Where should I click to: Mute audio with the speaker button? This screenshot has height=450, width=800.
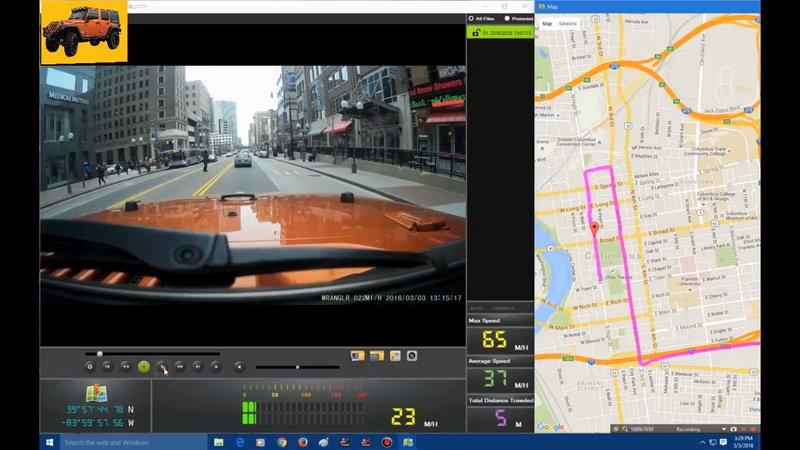coord(239,366)
